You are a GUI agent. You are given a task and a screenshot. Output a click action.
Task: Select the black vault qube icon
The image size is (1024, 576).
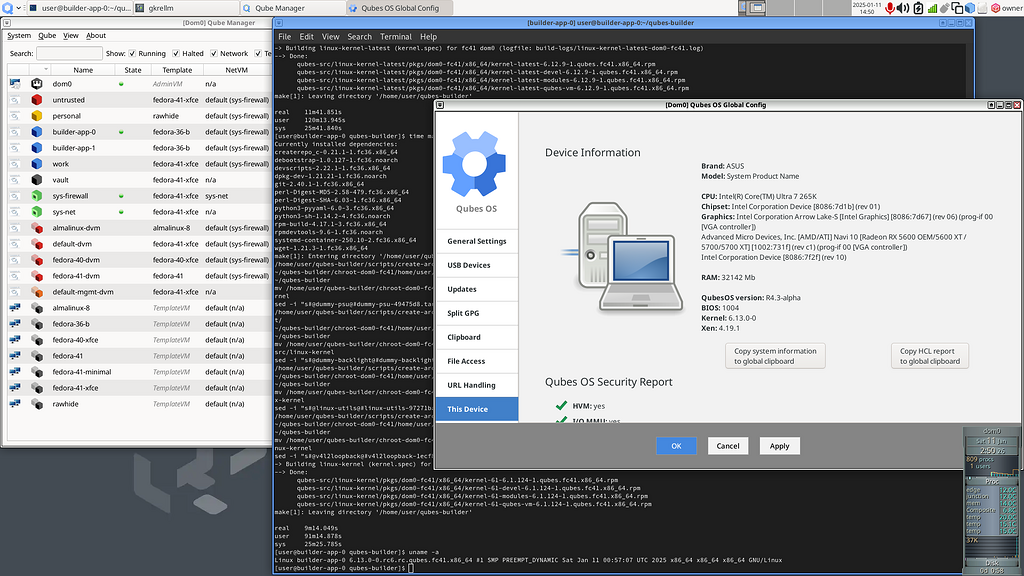click(37, 180)
